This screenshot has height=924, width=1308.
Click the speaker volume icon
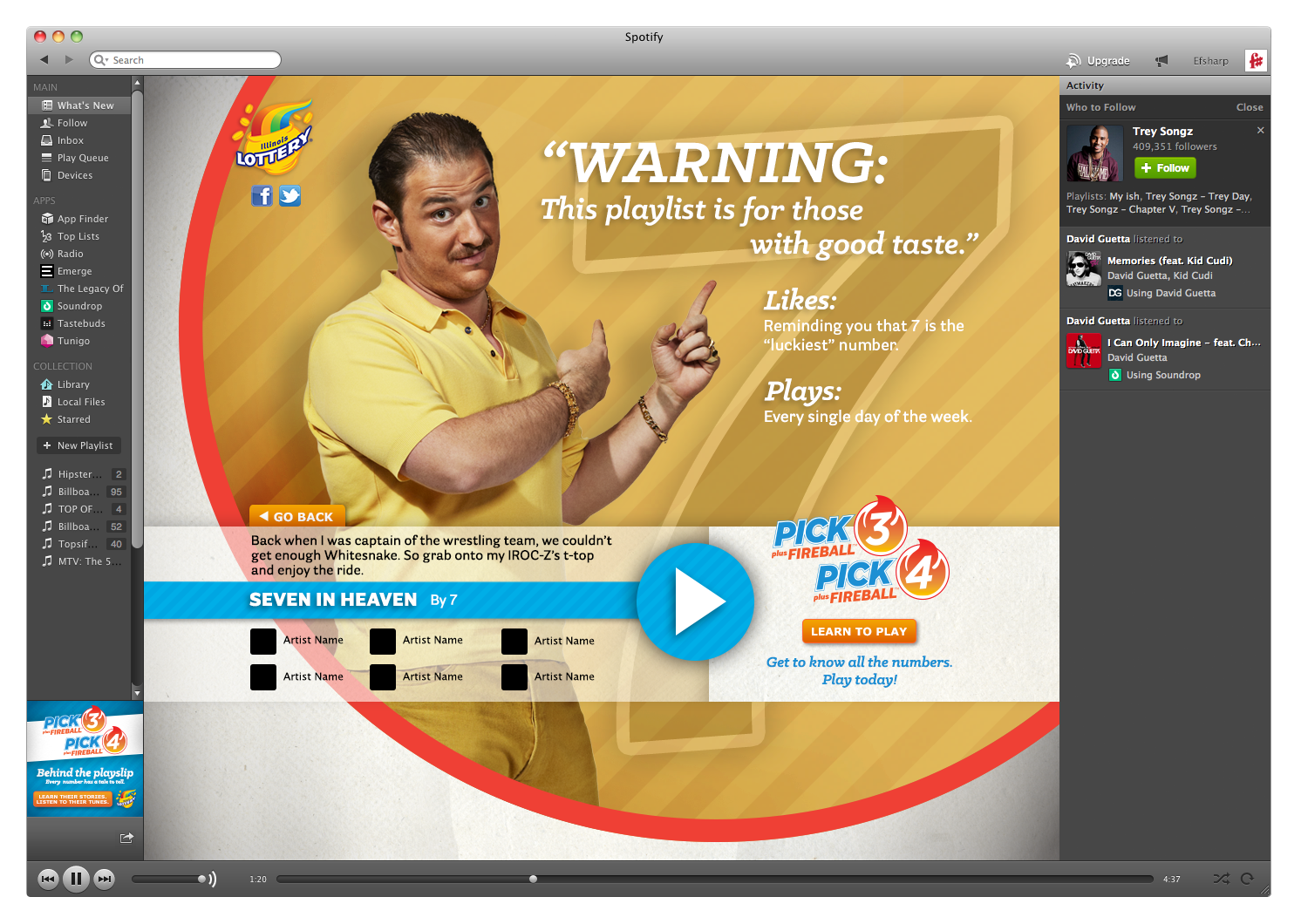pos(213,879)
